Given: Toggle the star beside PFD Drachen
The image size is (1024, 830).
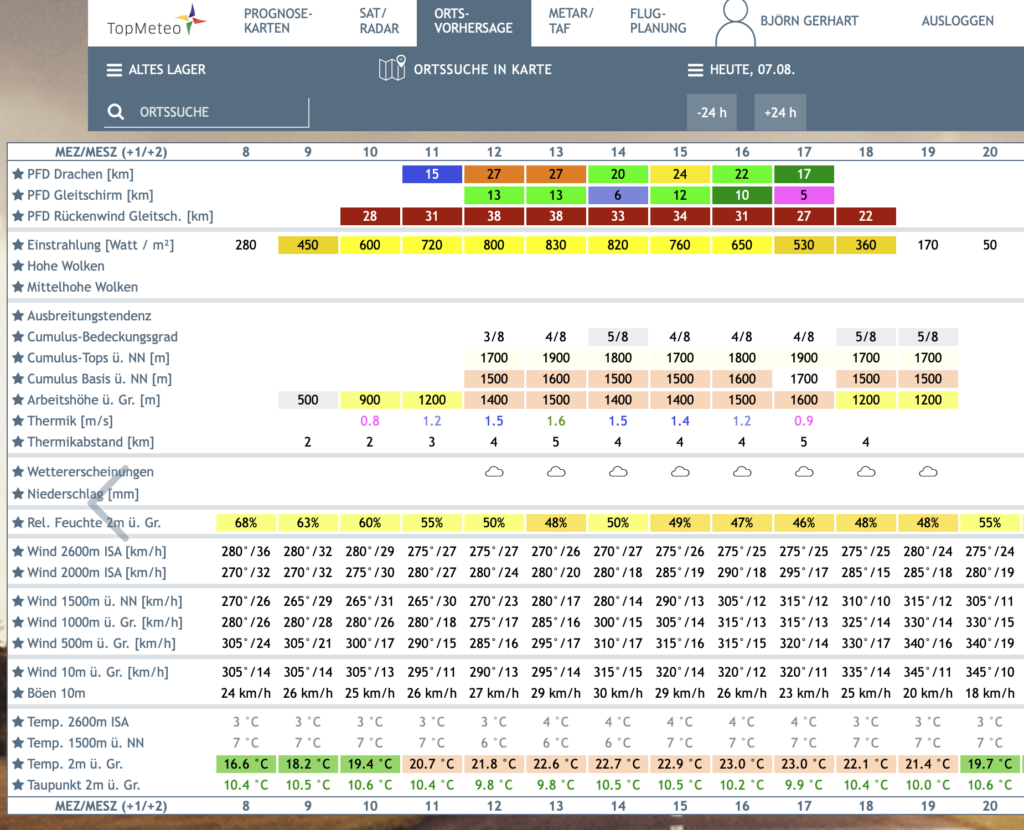Looking at the screenshot, I should click(18, 174).
